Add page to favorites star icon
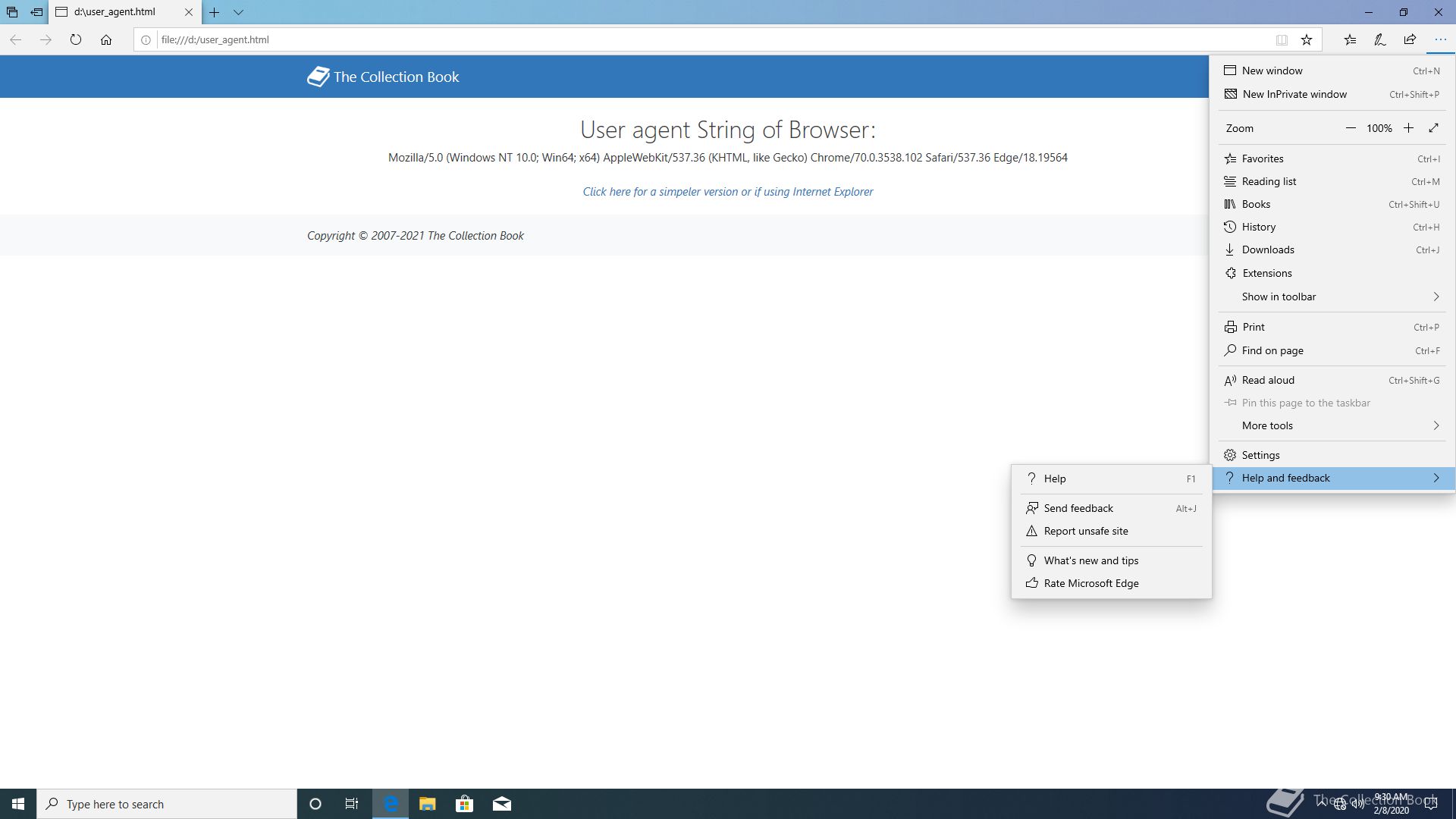This screenshot has height=819, width=1456. pyautogui.click(x=1307, y=39)
